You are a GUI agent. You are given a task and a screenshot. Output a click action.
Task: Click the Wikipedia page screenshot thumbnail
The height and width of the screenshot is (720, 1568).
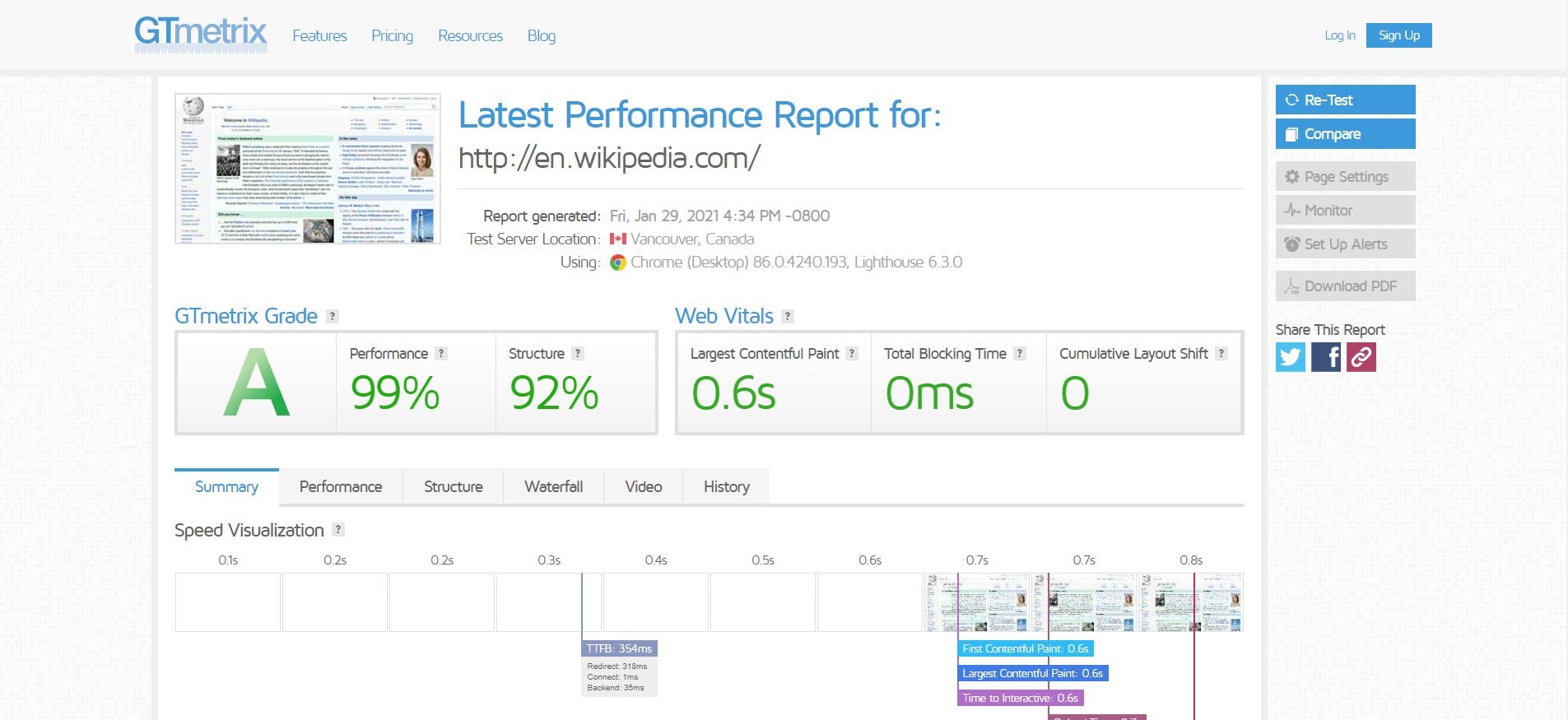click(x=308, y=169)
